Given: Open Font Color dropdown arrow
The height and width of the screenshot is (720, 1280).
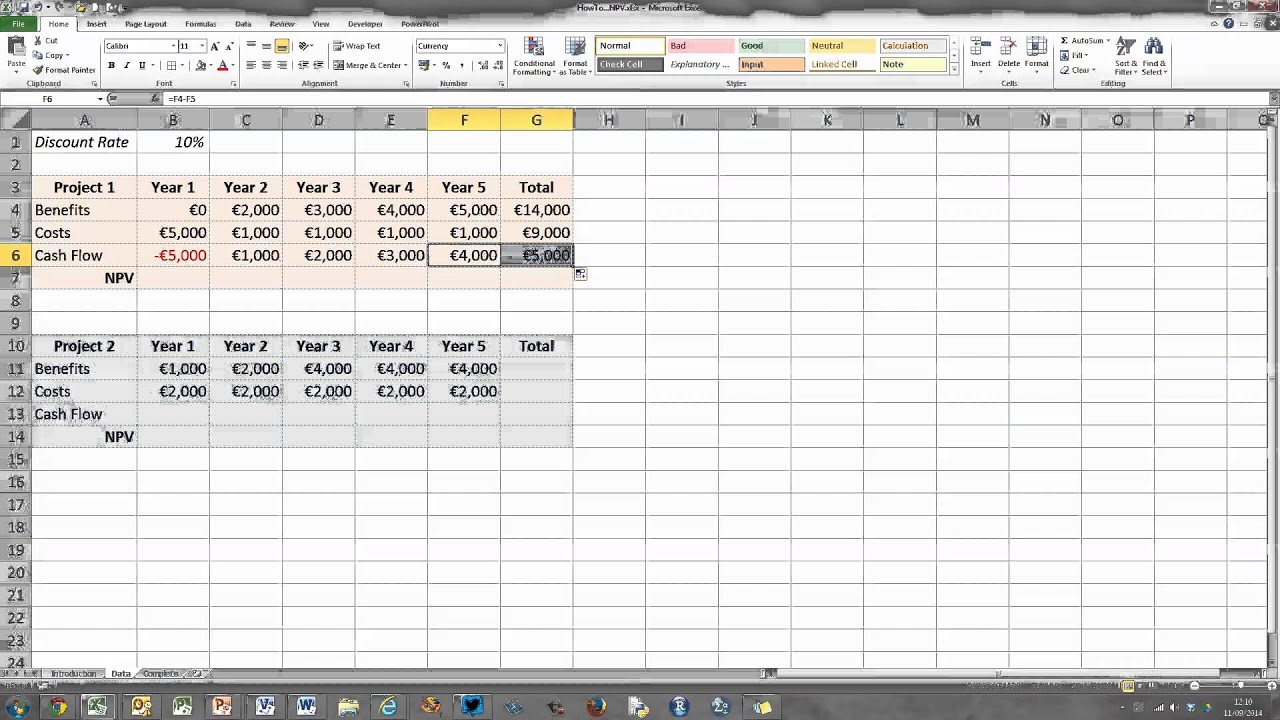Looking at the screenshot, I should [233, 65].
